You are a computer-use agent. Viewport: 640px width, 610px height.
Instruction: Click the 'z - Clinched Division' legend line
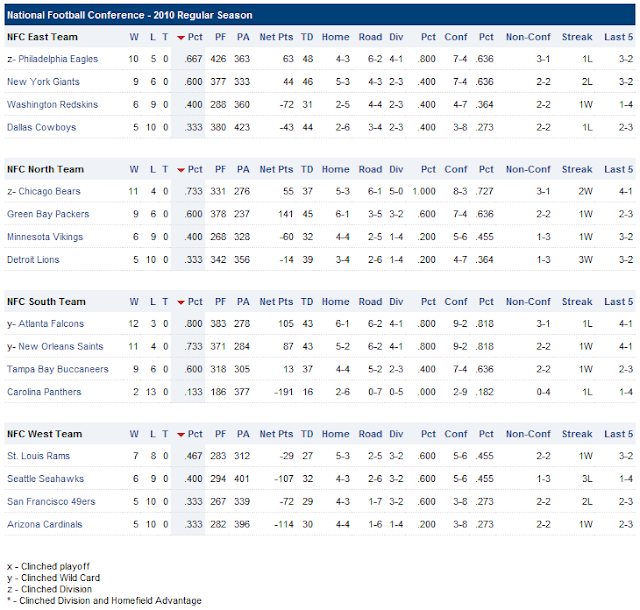49,589
